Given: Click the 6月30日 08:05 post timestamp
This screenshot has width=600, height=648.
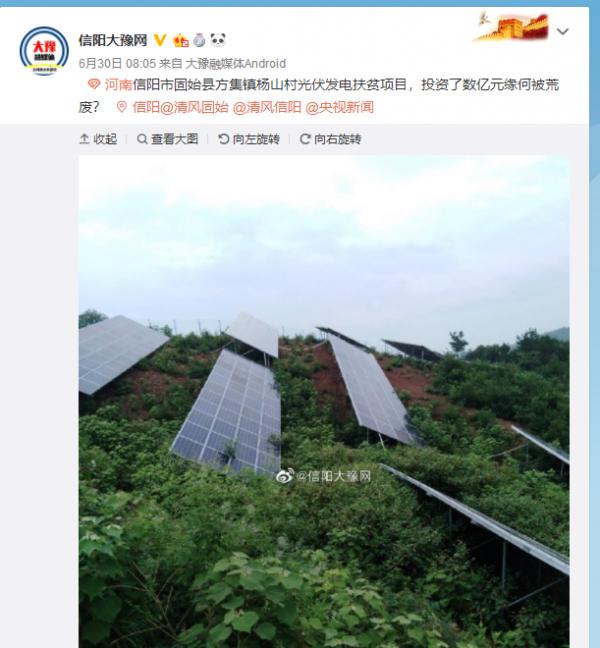Looking at the screenshot, I should point(117,63).
